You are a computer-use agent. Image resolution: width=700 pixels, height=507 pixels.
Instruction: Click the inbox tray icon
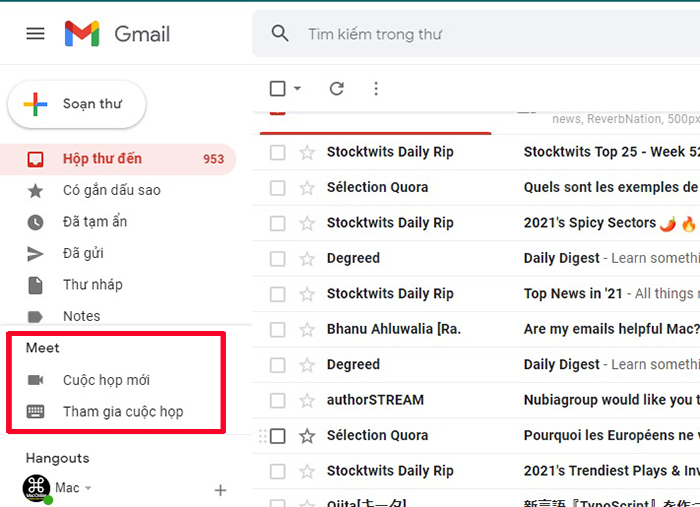35,159
